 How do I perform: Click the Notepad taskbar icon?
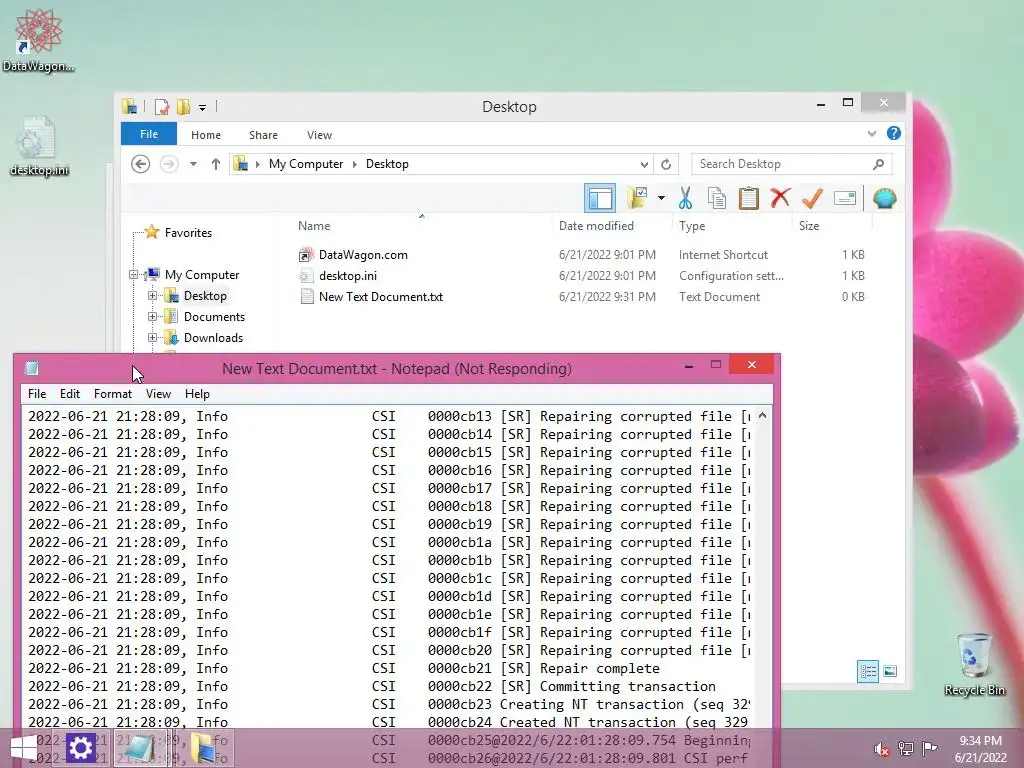pyautogui.click(x=139, y=748)
